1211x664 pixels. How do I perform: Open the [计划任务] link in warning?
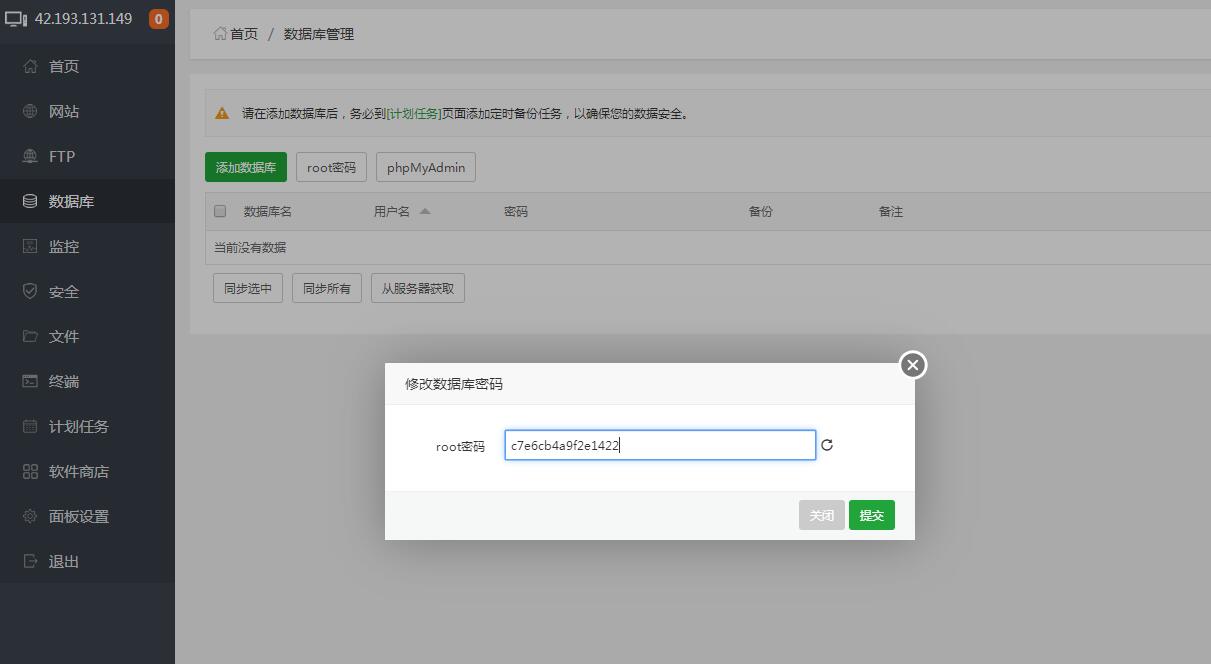(414, 113)
